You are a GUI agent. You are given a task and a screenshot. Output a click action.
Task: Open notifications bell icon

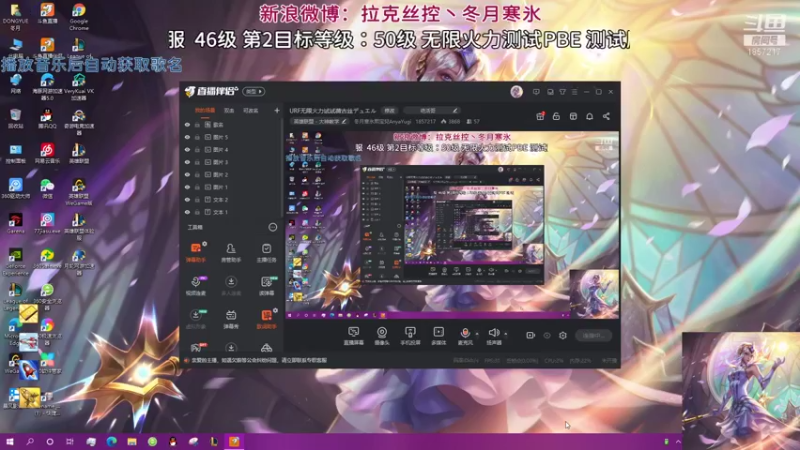pyautogui.click(x=589, y=116)
